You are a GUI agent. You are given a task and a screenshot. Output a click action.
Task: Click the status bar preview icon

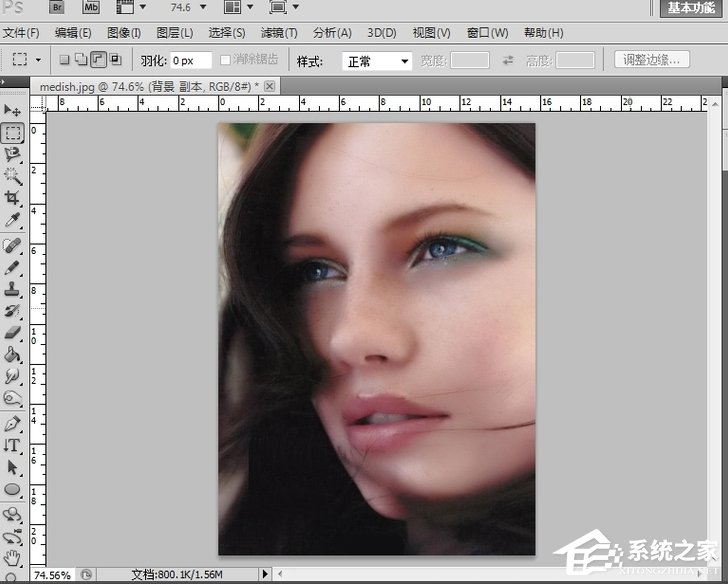[x=86, y=574]
